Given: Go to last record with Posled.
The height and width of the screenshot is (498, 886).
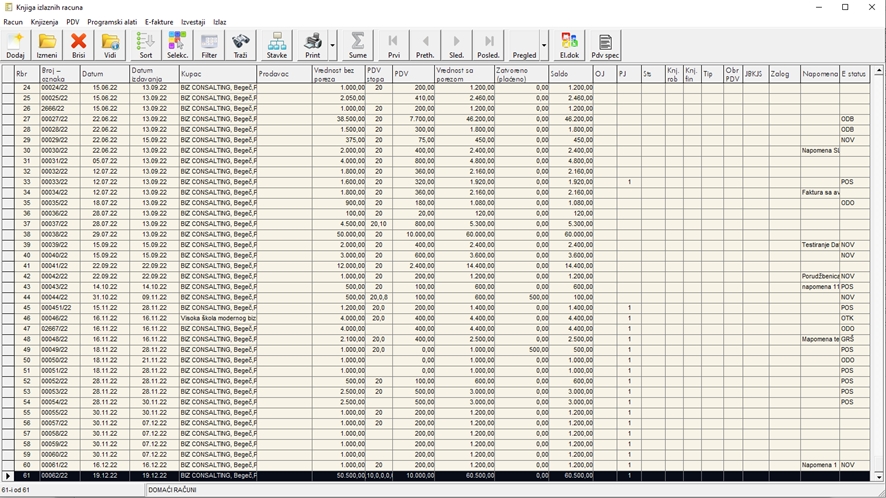Looking at the screenshot, I should click(x=488, y=45).
